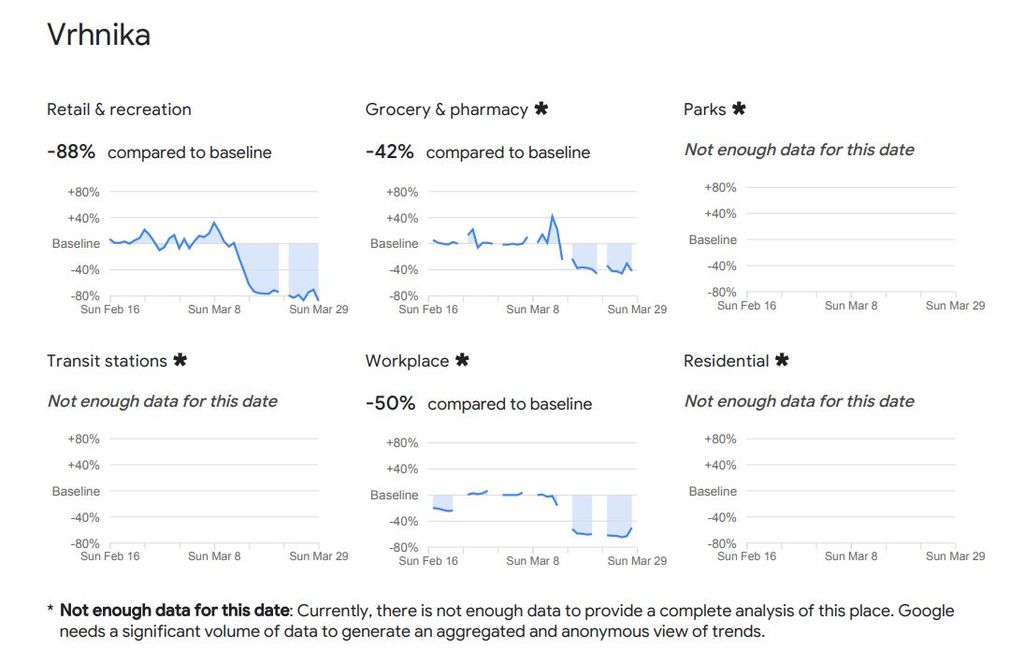Screen dimensions: 1024x663
Task: Click the empty Parks chart area
Action: pos(848,240)
